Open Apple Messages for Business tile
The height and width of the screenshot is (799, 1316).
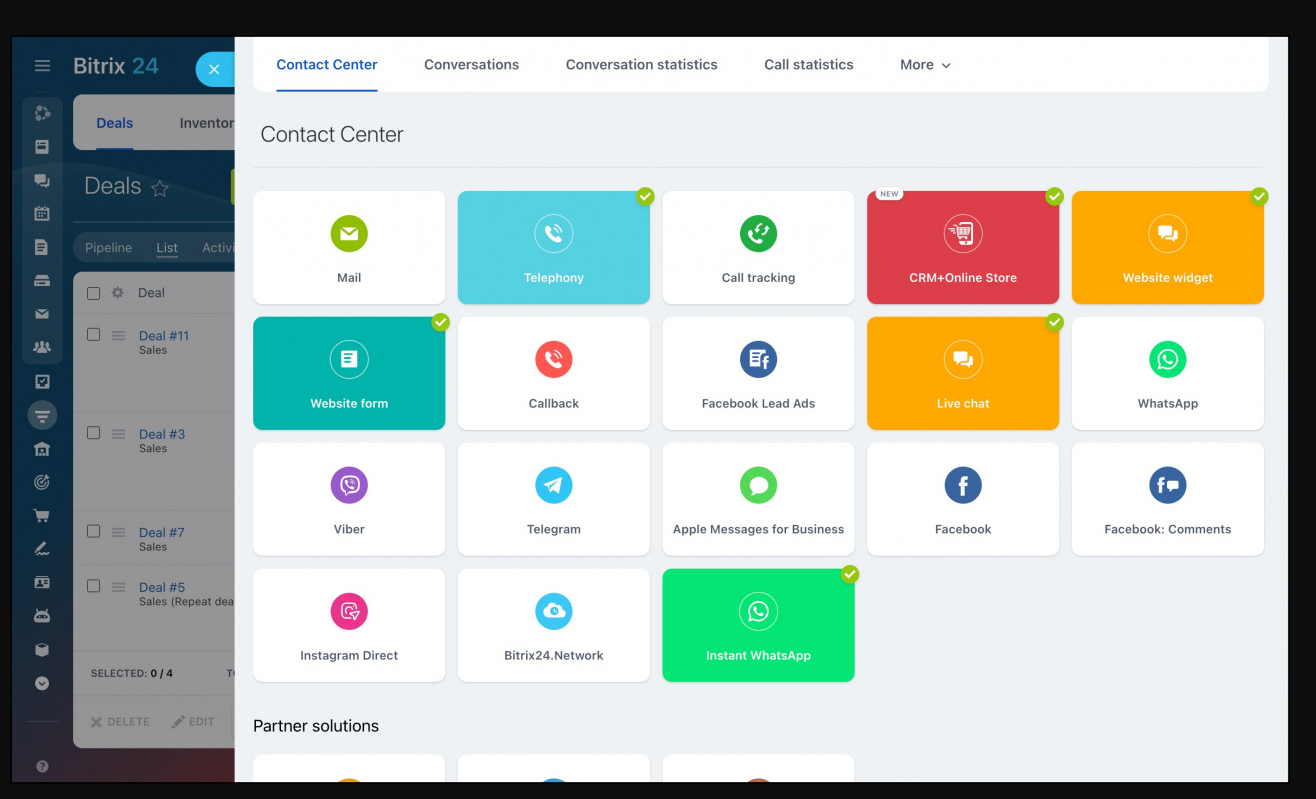pos(758,499)
